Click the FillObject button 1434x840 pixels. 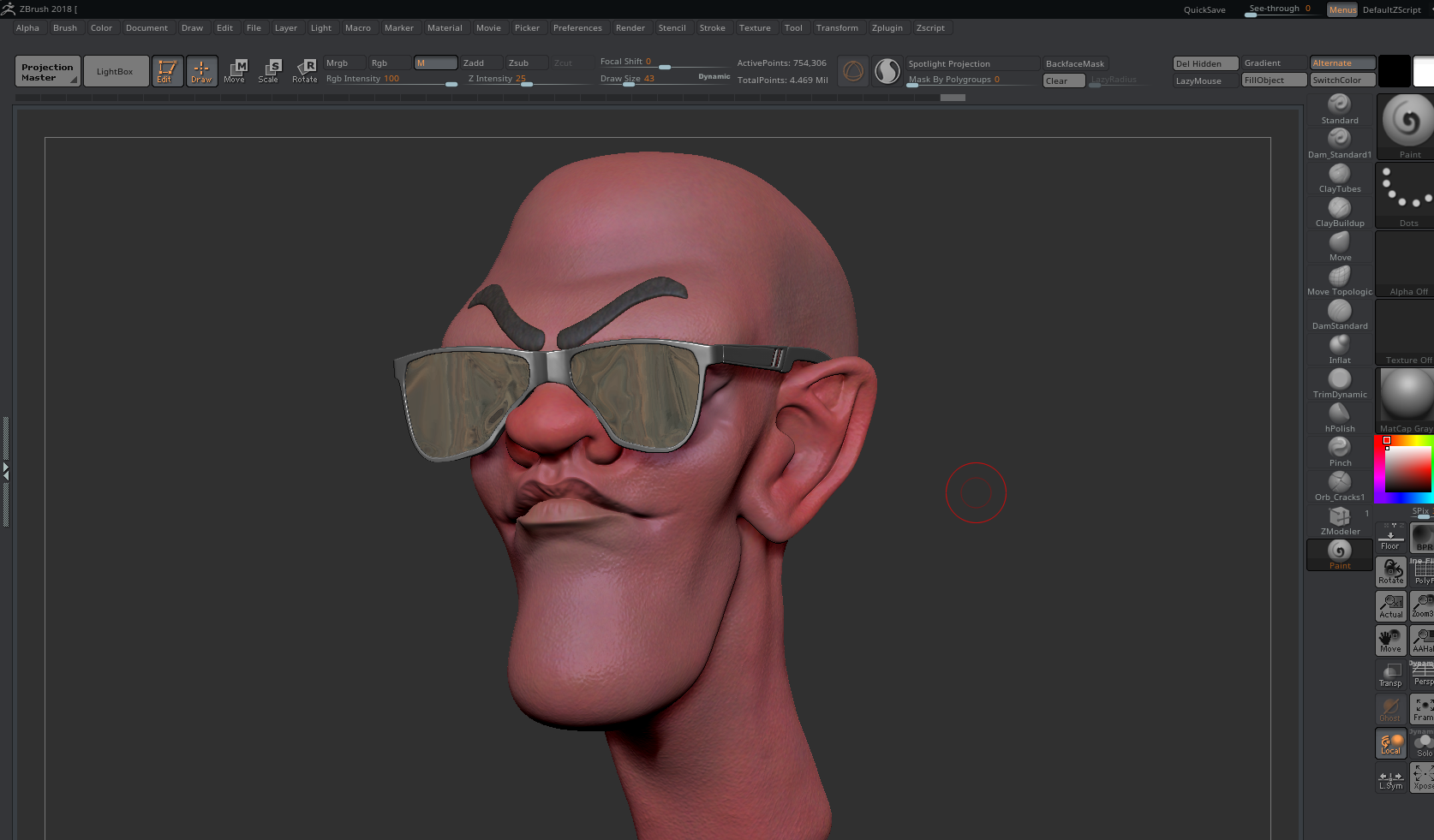point(1275,80)
